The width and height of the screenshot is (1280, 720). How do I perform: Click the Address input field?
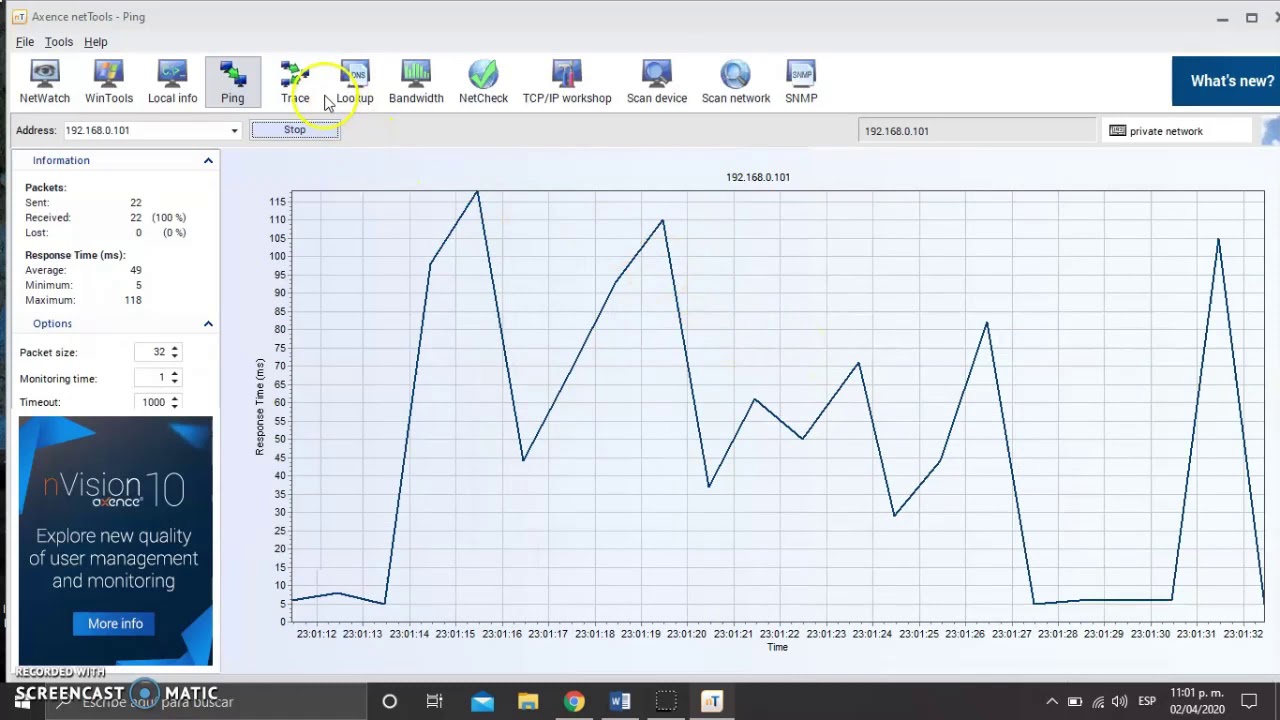pos(145,131)
